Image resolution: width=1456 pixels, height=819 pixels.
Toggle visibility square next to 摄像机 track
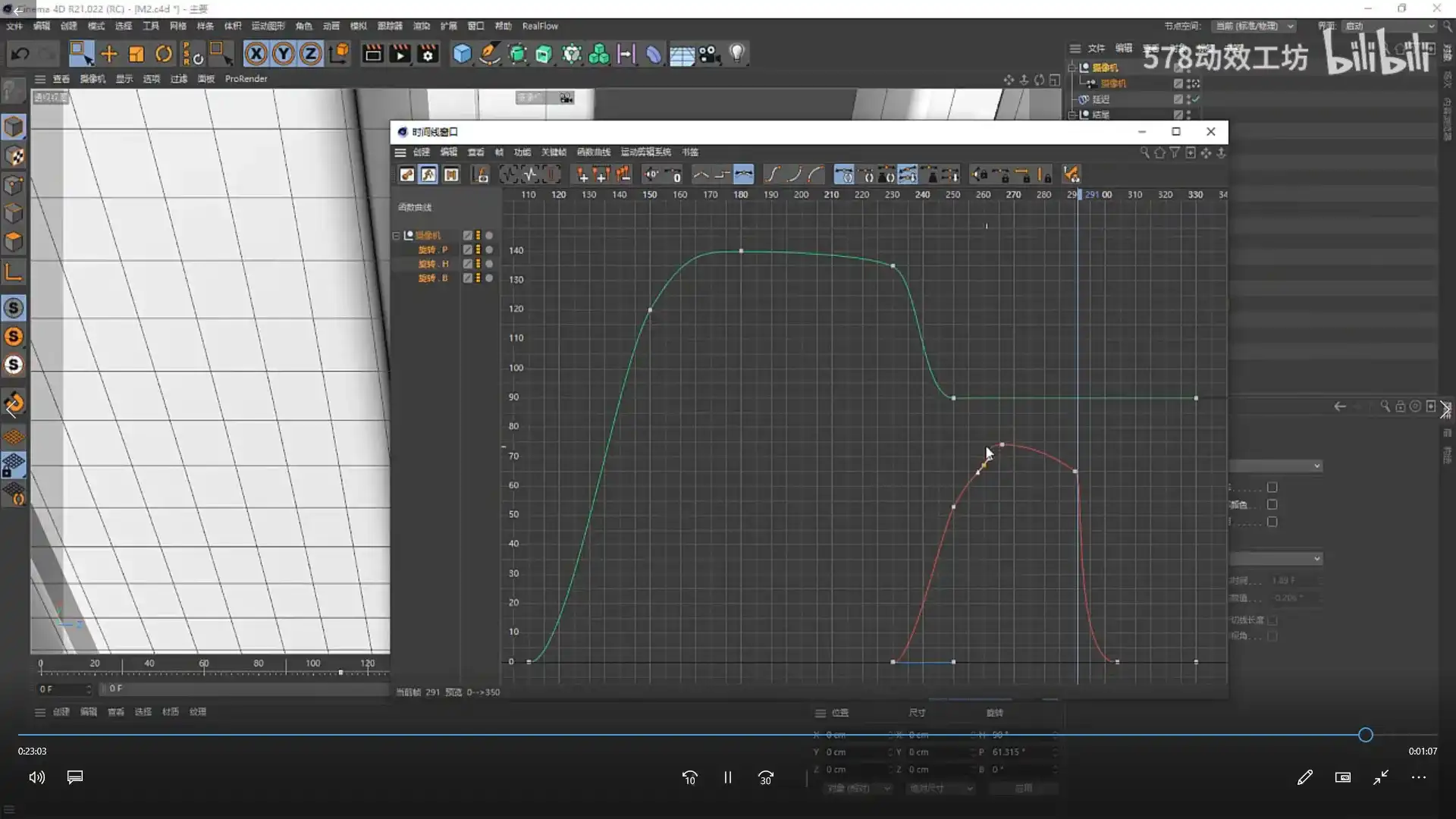(468, 235)
